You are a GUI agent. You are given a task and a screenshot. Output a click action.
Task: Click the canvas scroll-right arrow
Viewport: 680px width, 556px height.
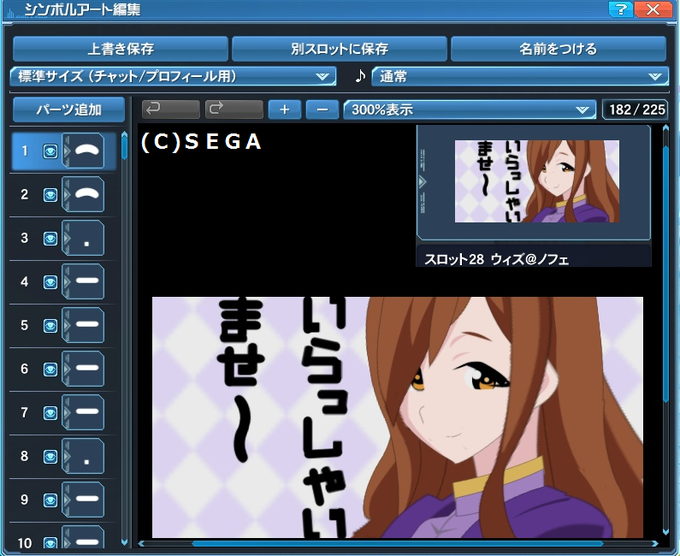pyautogui.click(x=654, y=543)
